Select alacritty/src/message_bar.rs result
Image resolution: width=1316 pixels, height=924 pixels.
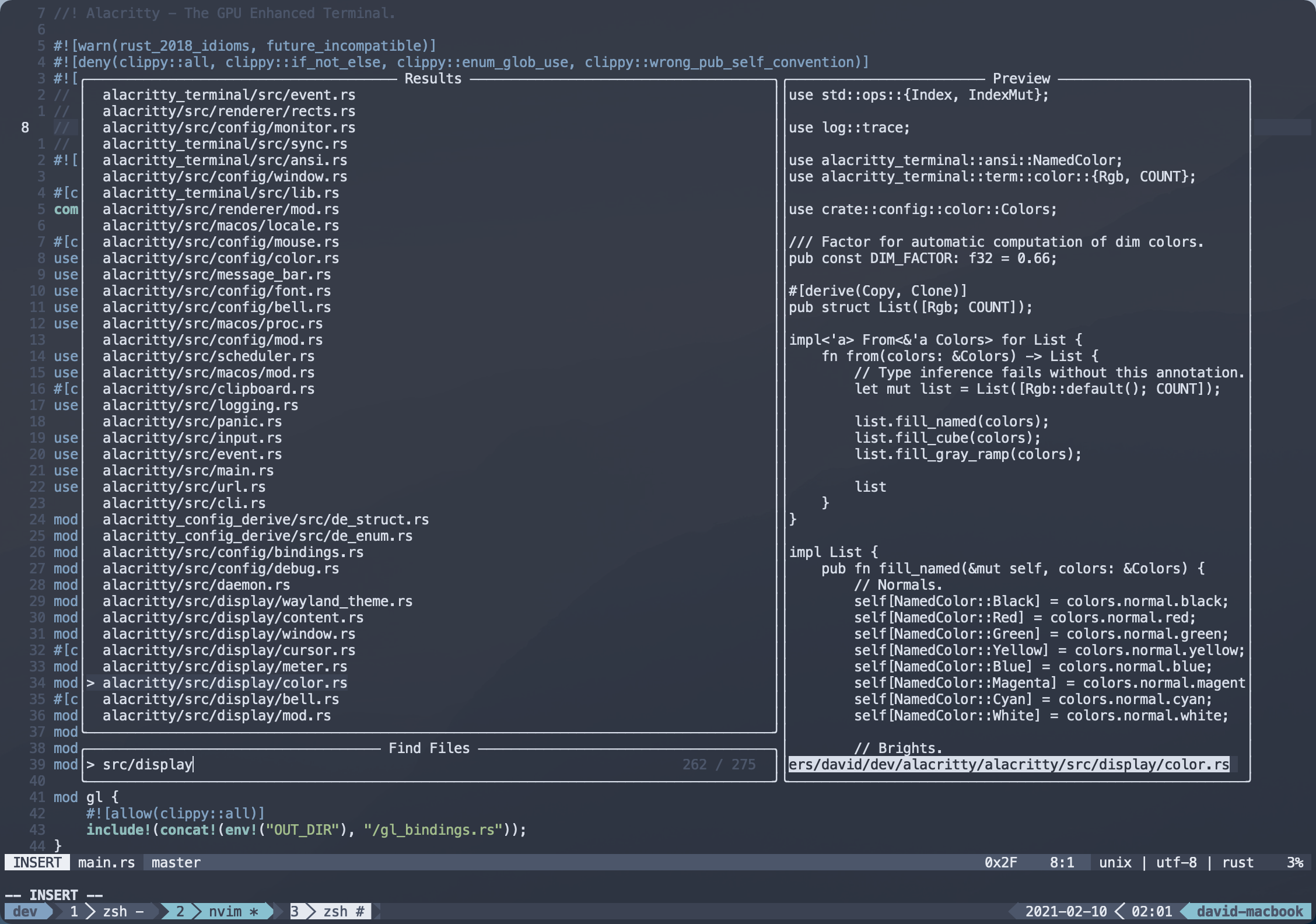click(216, 275)
